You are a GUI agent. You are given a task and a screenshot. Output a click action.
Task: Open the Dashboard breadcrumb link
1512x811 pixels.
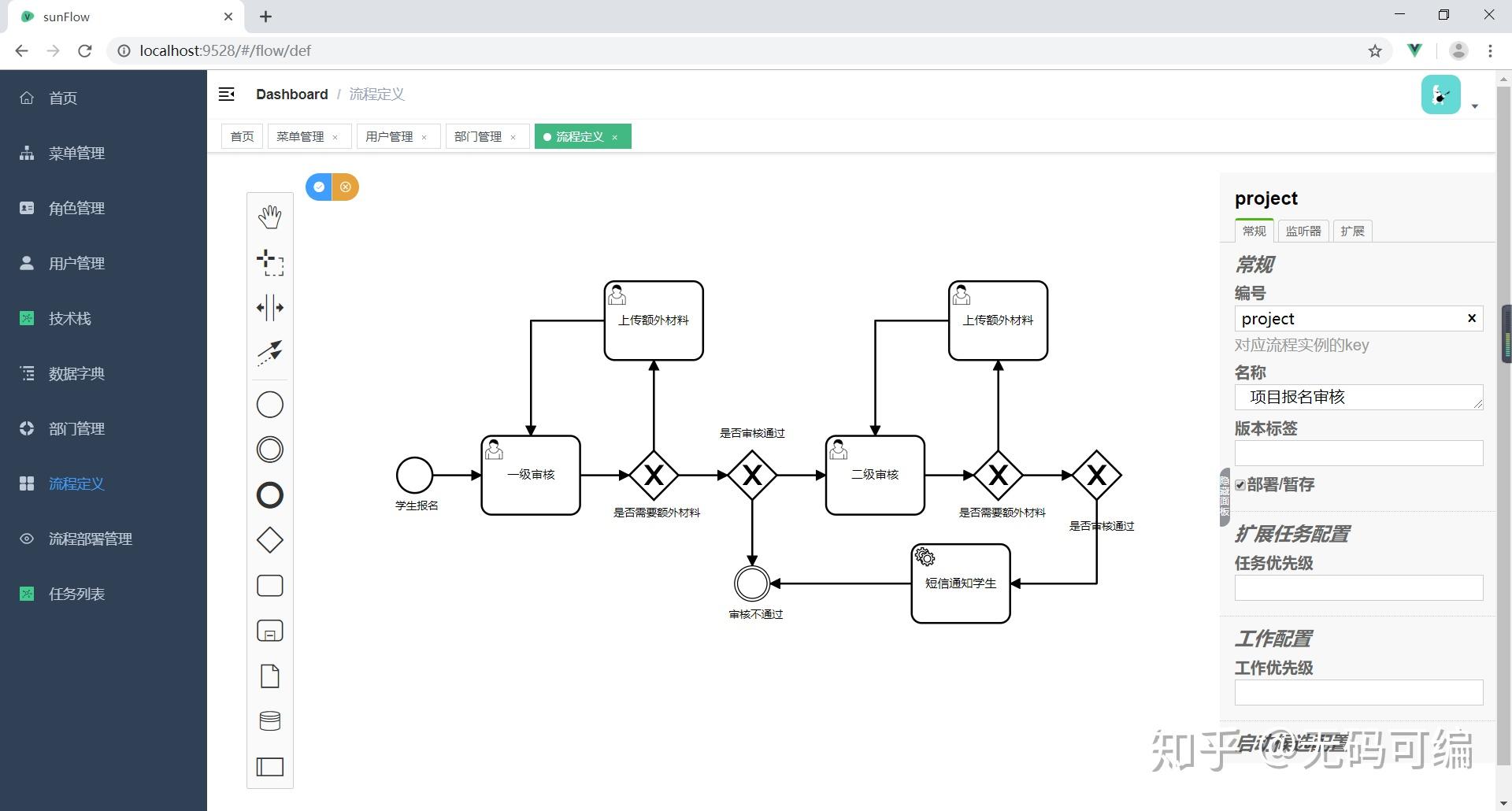pos(292,94)
